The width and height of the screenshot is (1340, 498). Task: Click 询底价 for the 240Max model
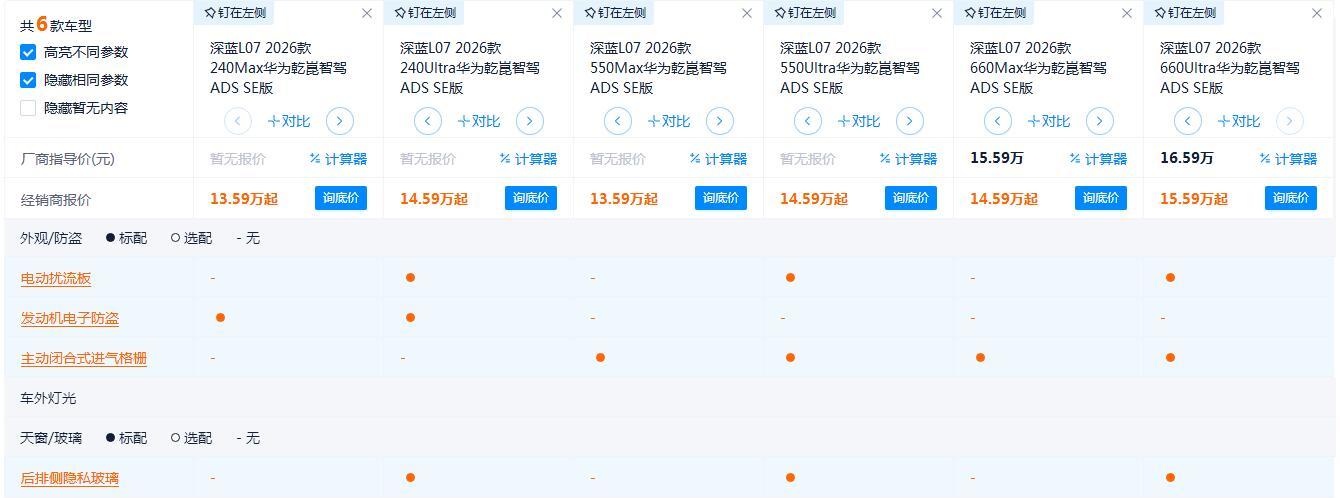(x=341, y=198)
